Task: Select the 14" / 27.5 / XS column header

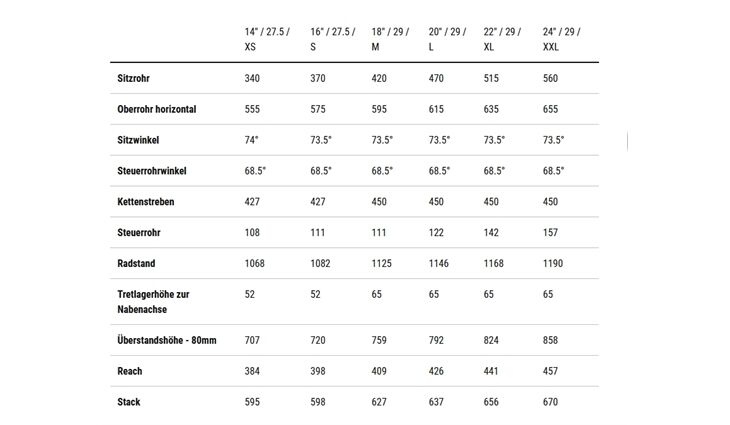Action: click(x=267, y=39)
